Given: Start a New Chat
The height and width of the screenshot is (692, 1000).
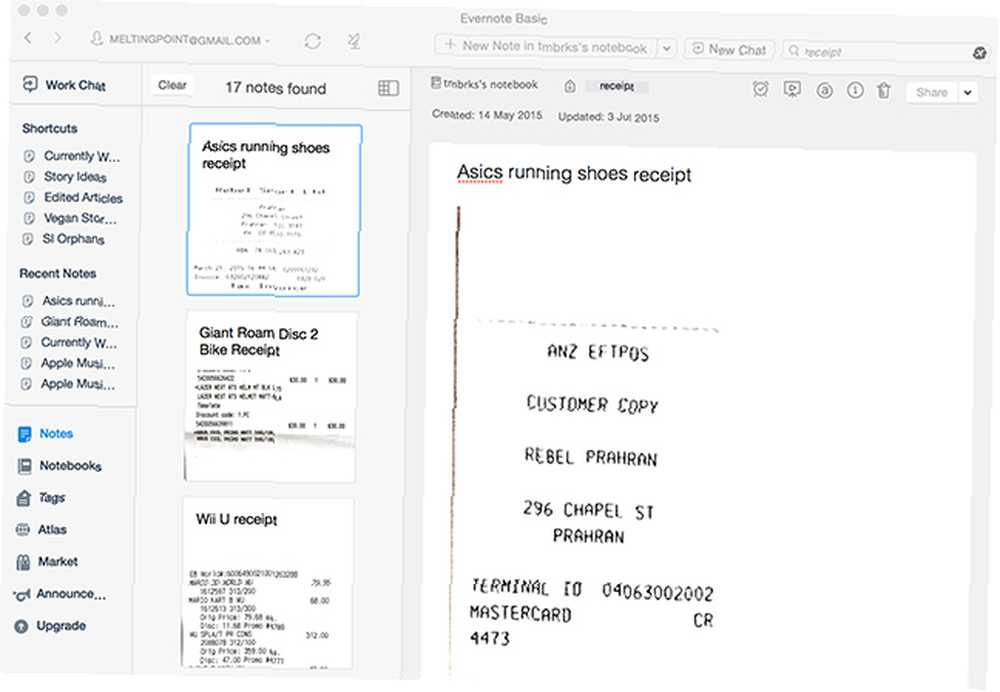Looking at the screenshot, I should pyautogui.click(x=729, y=49).
